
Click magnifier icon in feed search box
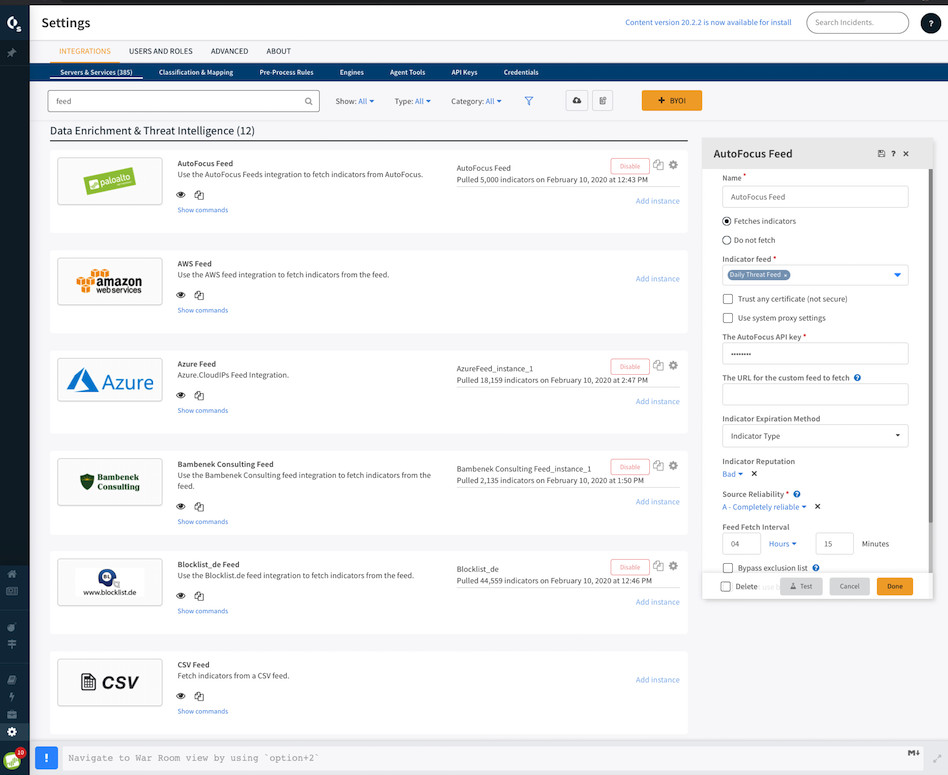(x=309, y=101)
